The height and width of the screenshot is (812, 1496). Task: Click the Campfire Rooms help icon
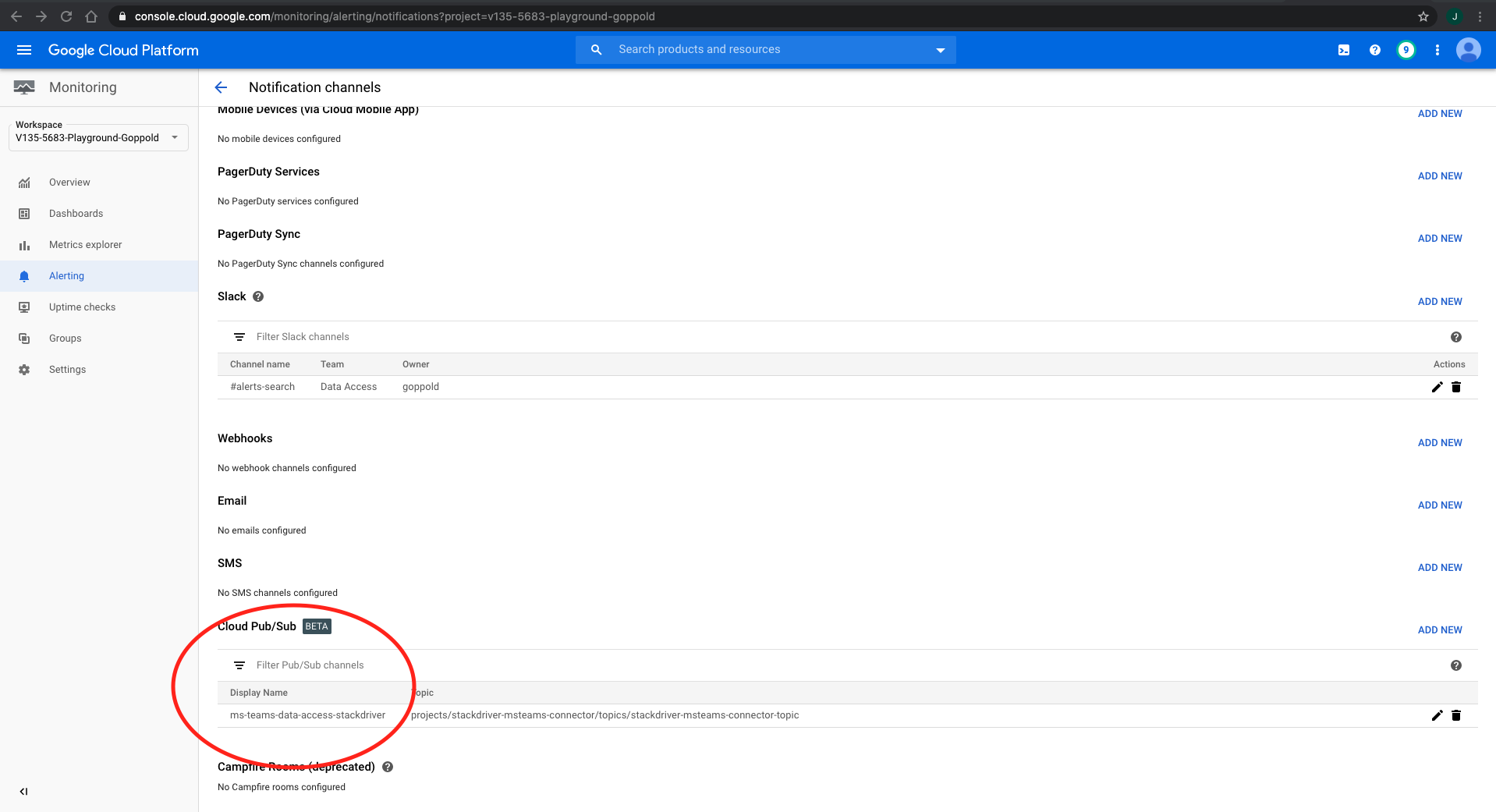pyautogui.click(x=388, y=767)
